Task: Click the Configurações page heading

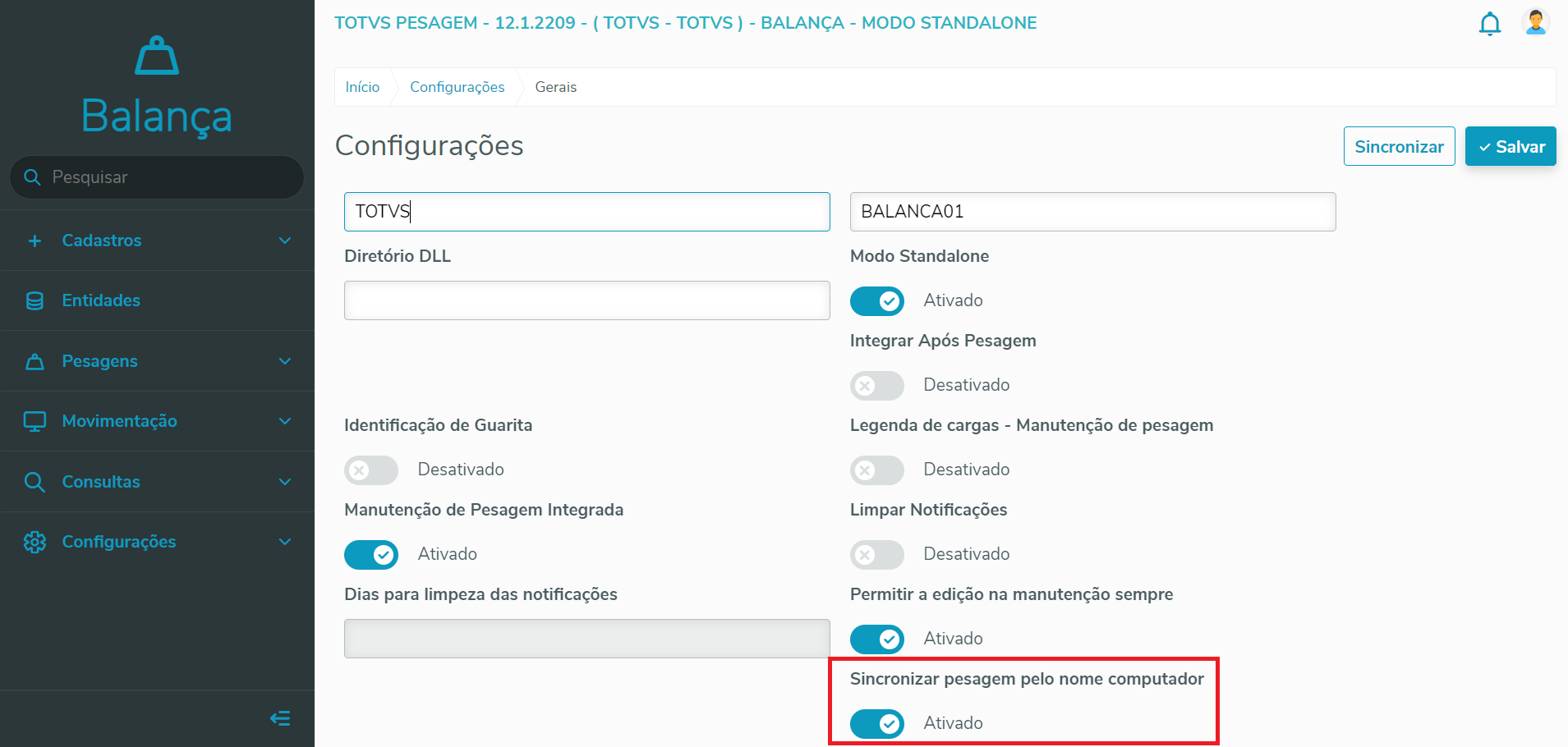Action: [430, 146]
